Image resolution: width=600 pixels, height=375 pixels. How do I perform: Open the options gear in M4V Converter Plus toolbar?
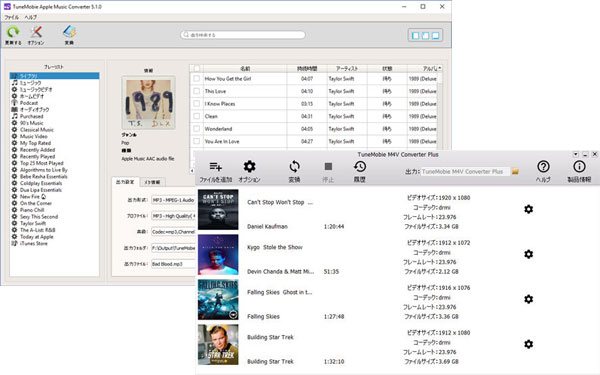[249, 167]
